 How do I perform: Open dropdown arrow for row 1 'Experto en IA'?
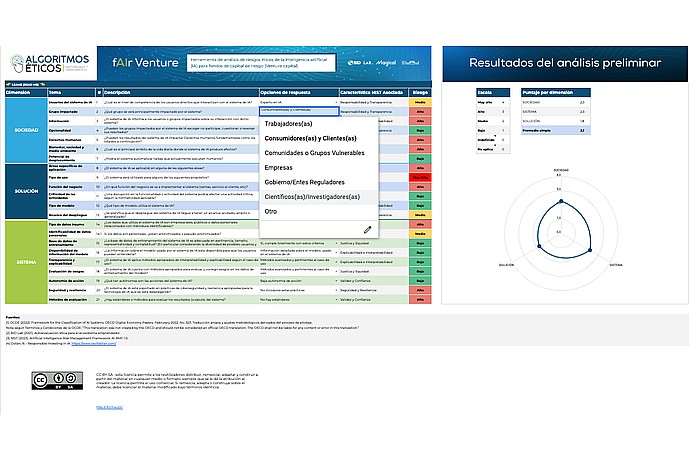pyautogui.click(x=337, y=102)
